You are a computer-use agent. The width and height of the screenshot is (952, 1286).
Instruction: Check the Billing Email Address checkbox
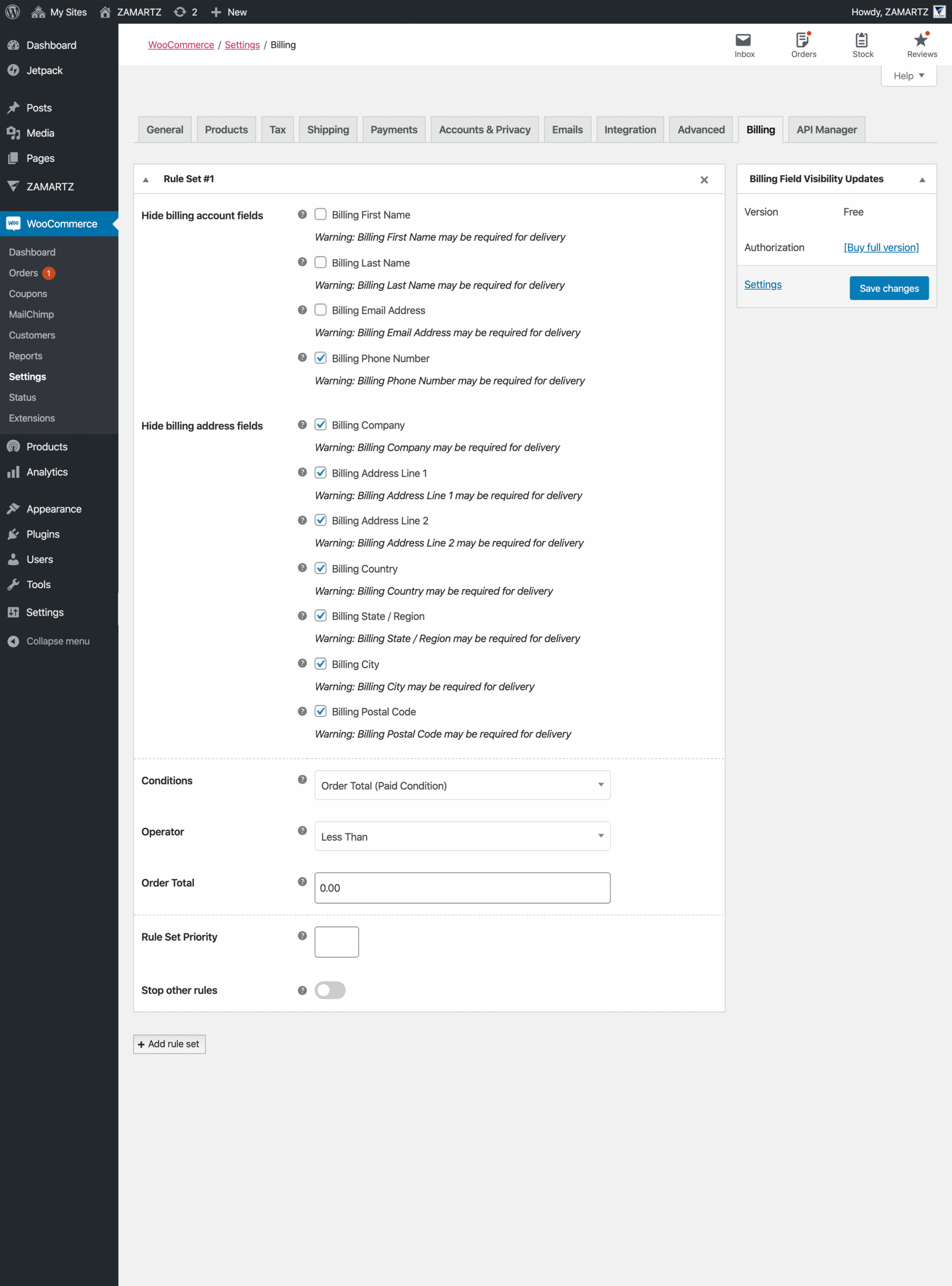pyautogui.click(x=321, y=309)
